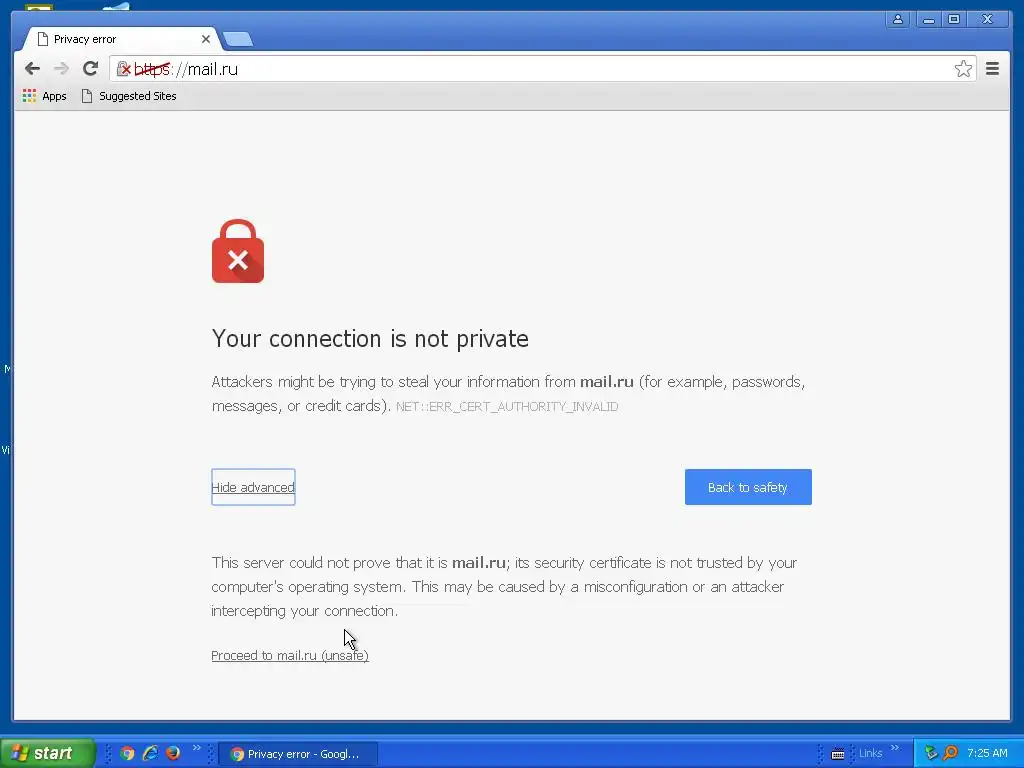Open the Apps shortcut in bookmarks bar
1024x768 pixels.
point(44,96)
